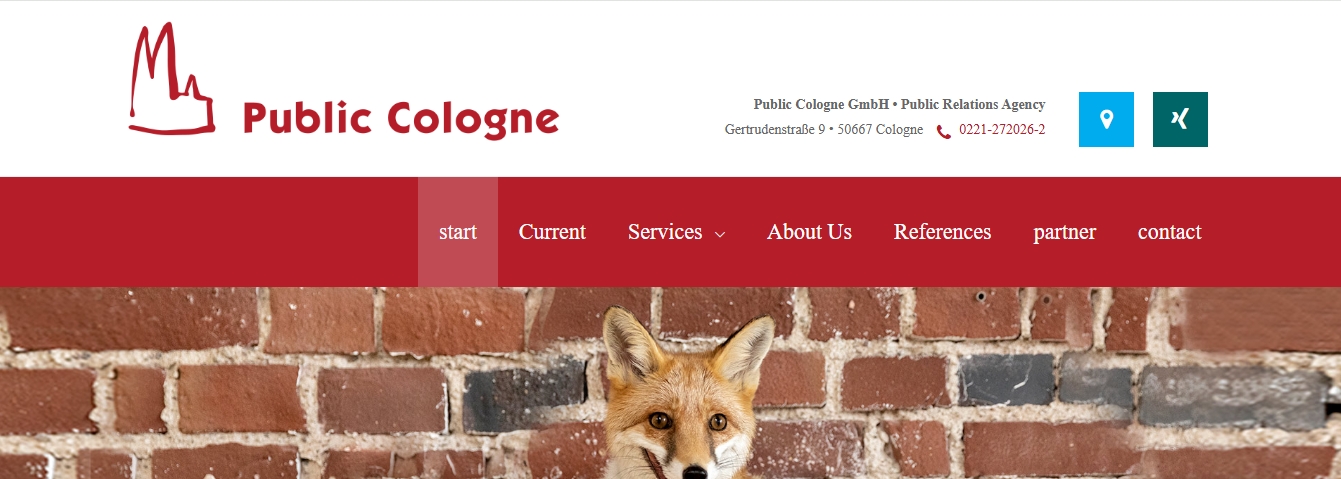Open the Current menu item
Image resolution: width=1341 pixels, height=479 pixels.
(552, 232)
